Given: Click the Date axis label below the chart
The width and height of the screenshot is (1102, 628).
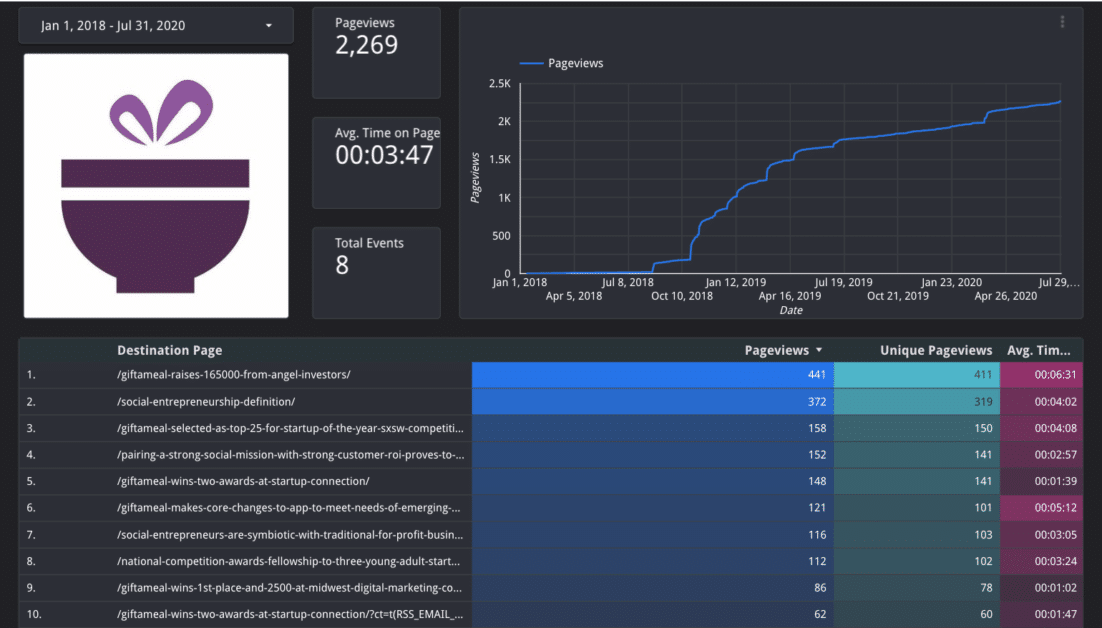Looking at the screenshot, I should pos(790,310).
